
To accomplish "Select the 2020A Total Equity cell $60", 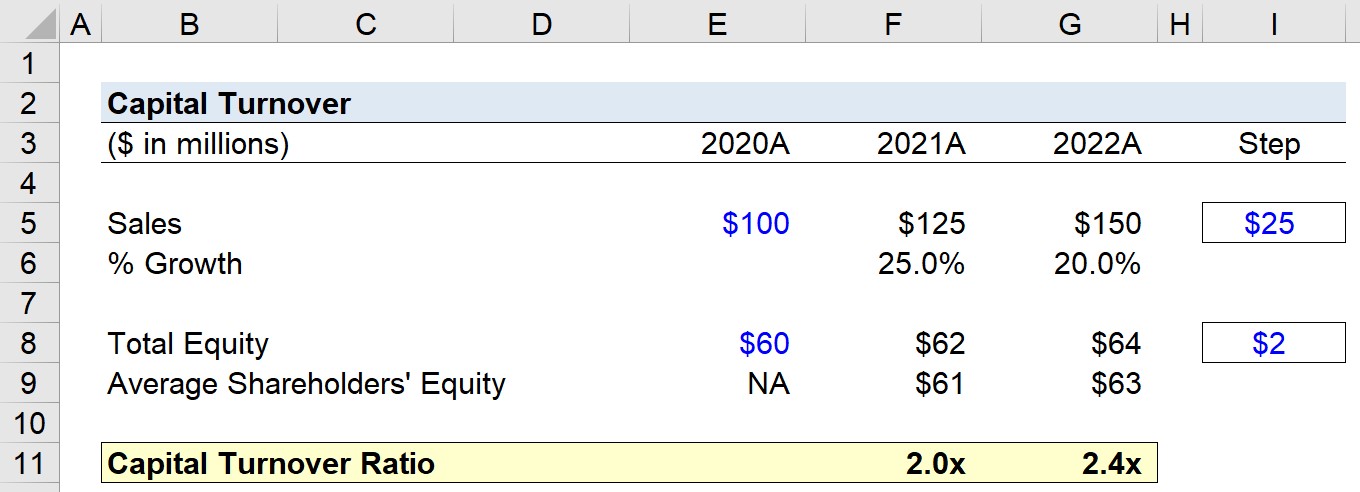I will 716,344.
